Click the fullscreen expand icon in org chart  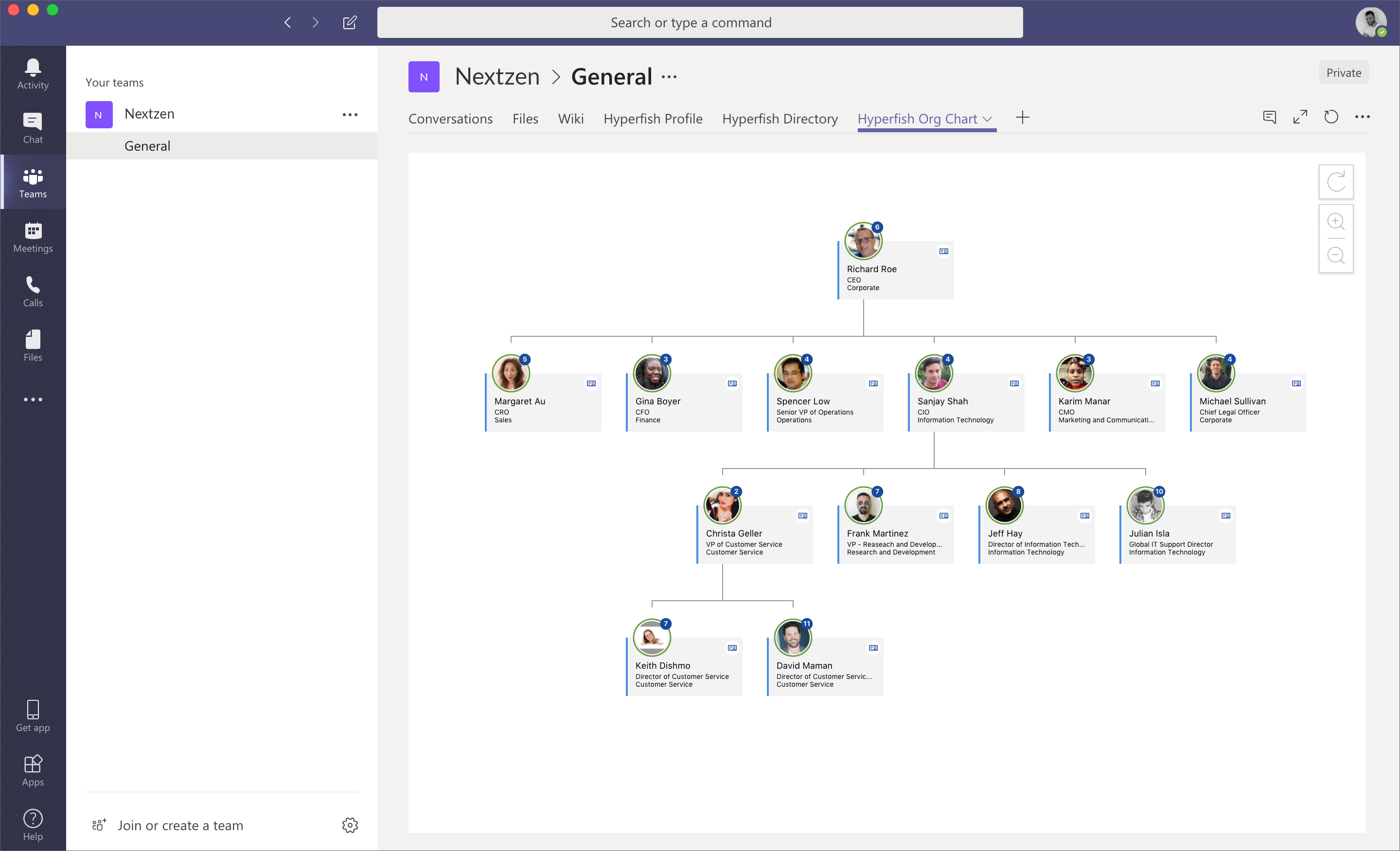point(1299,118)
